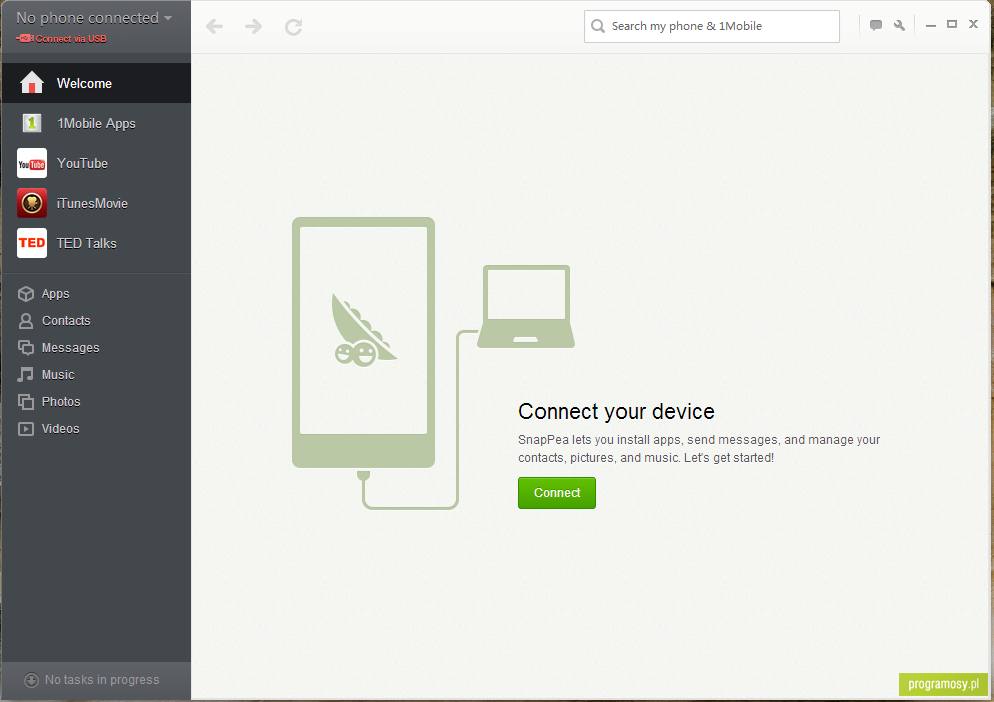The width and height of the screenshot is (994, 702).
Task: Click the YouTube logo icon
Action: tap(32, 163)
